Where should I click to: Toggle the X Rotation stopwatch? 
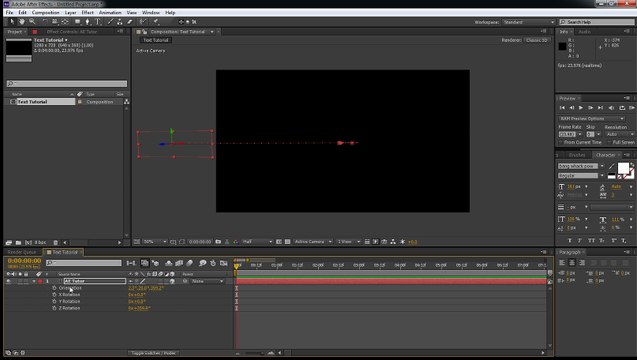[x=54, y=295]
